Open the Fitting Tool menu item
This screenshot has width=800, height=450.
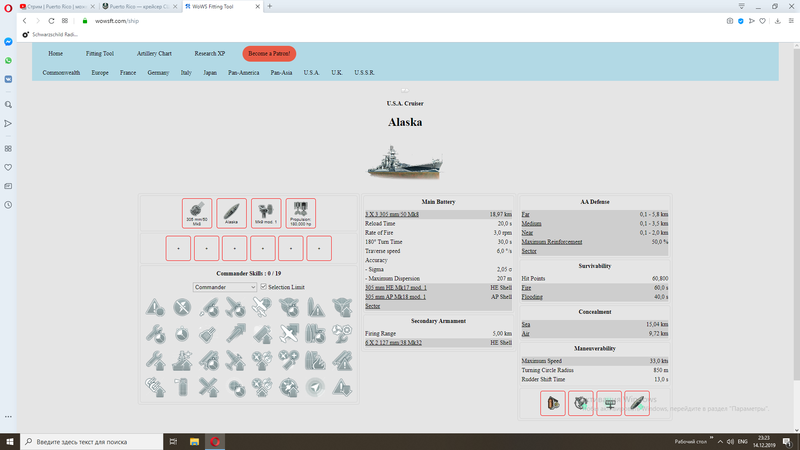(x=99, y=54)
